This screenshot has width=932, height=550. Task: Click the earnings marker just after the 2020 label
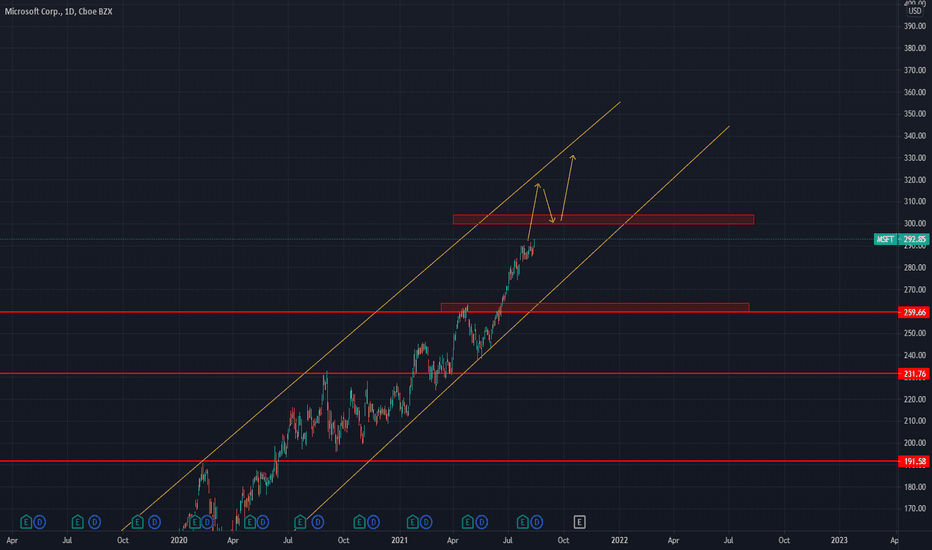coord(194,522)
